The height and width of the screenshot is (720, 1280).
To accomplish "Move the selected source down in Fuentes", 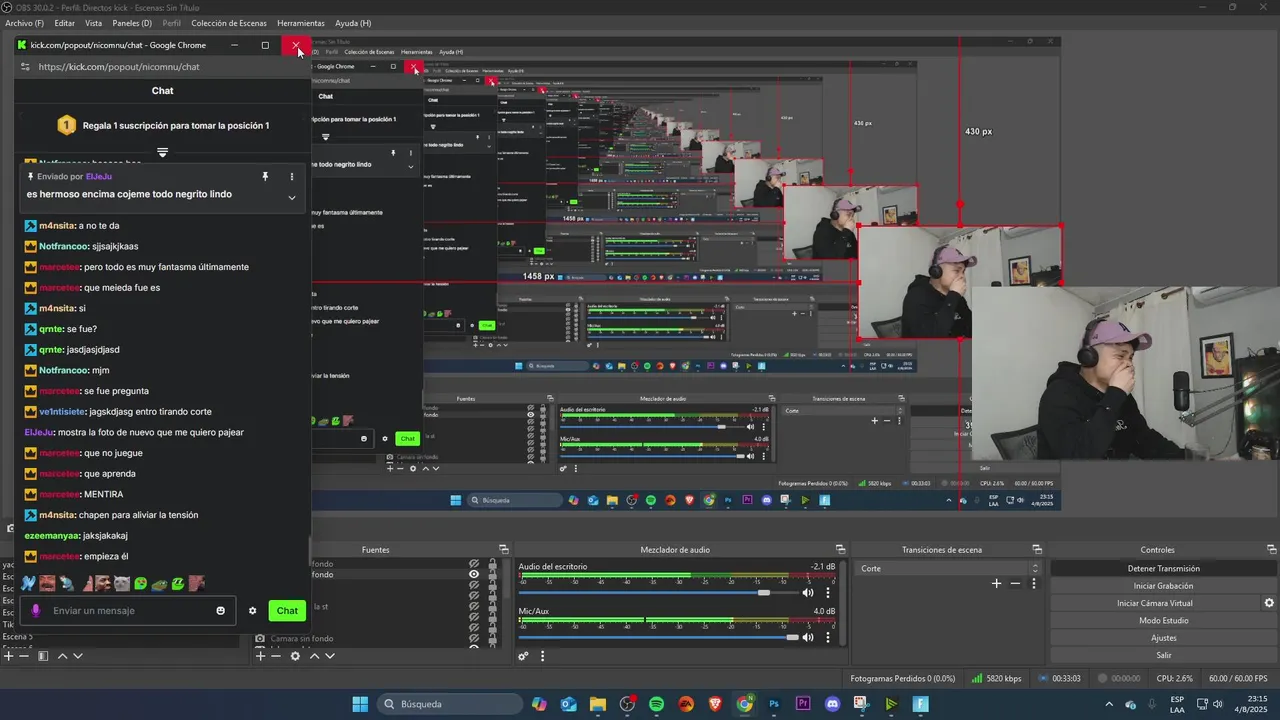I will [330, 656].
